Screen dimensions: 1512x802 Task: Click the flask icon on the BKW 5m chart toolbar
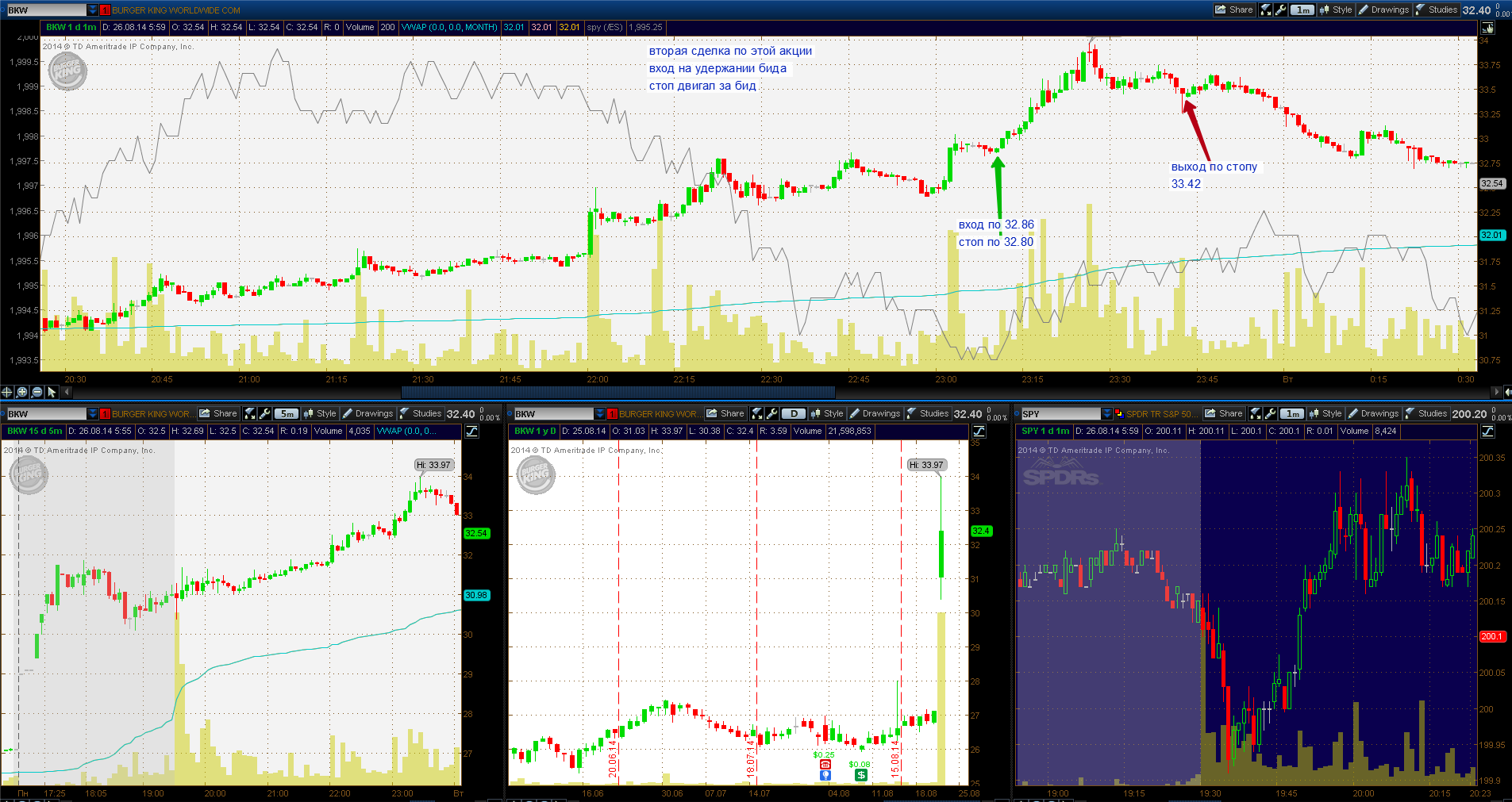point(250,413)
